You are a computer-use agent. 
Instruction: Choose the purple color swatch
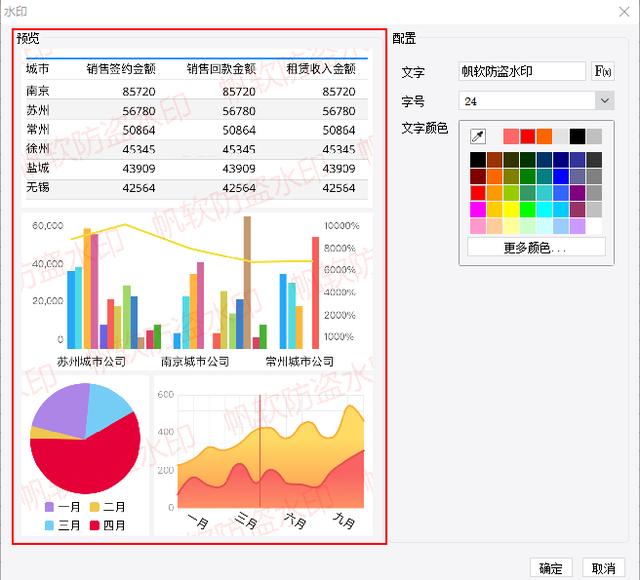click(578, 193)
